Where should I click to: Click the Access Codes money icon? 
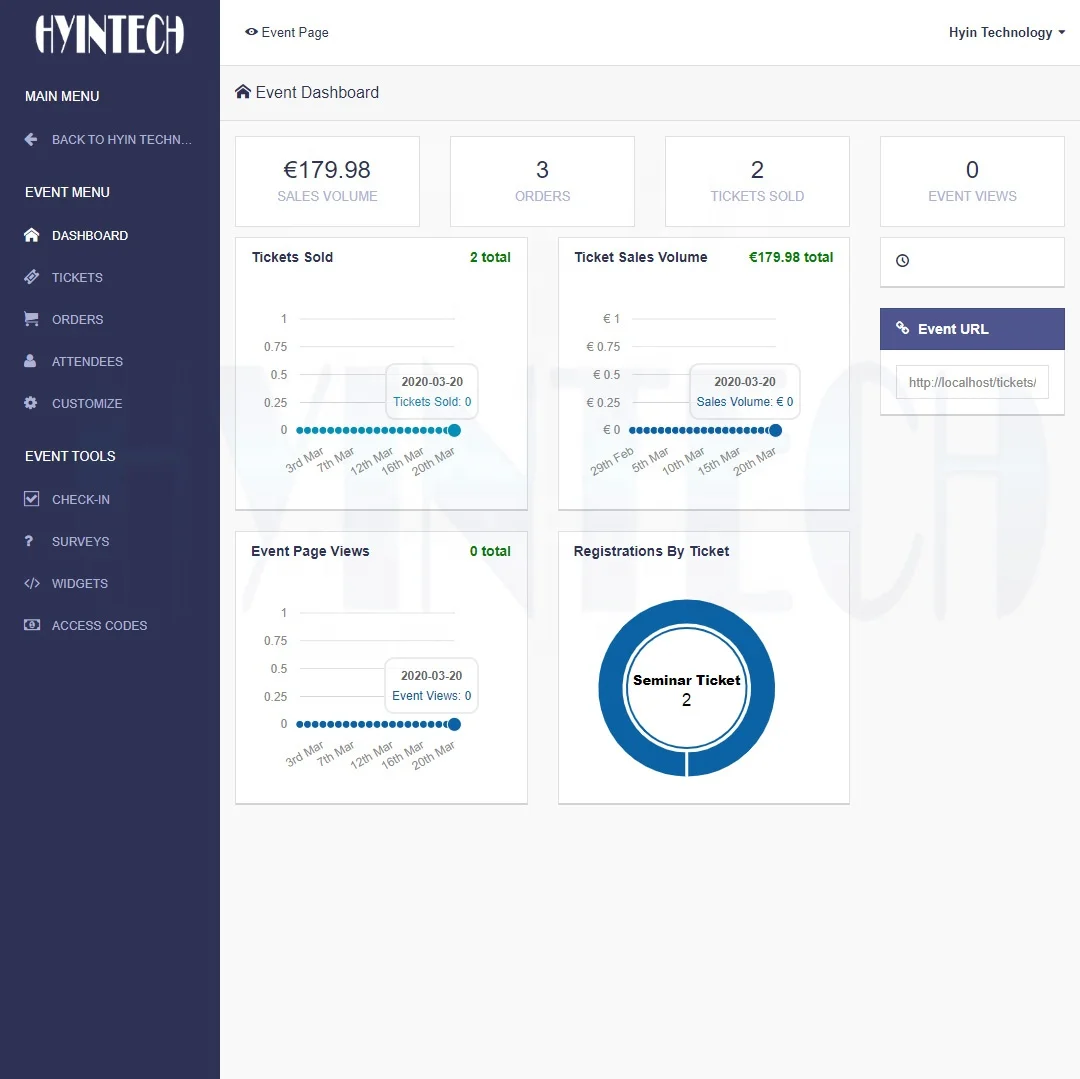[32, 625]
